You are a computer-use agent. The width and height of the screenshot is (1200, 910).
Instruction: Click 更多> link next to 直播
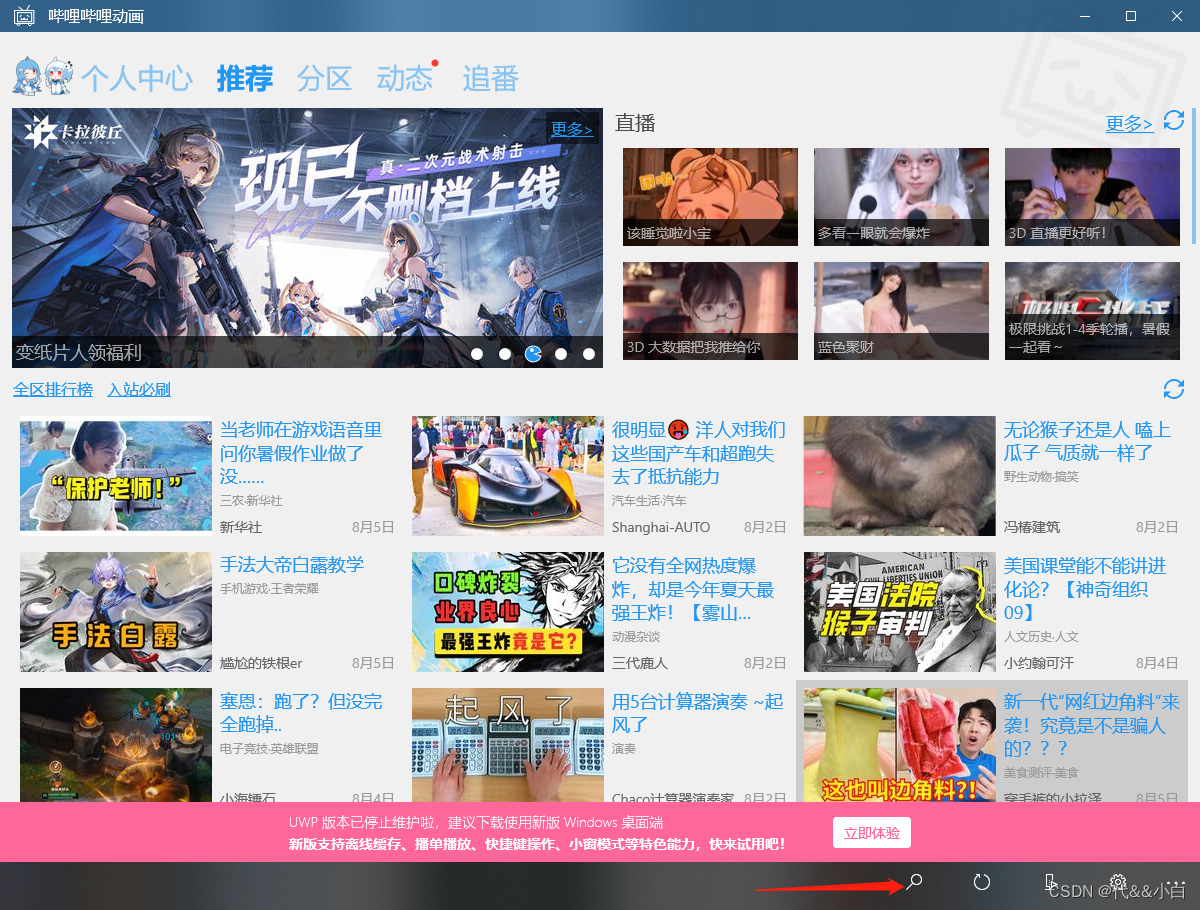point(1129,123)
